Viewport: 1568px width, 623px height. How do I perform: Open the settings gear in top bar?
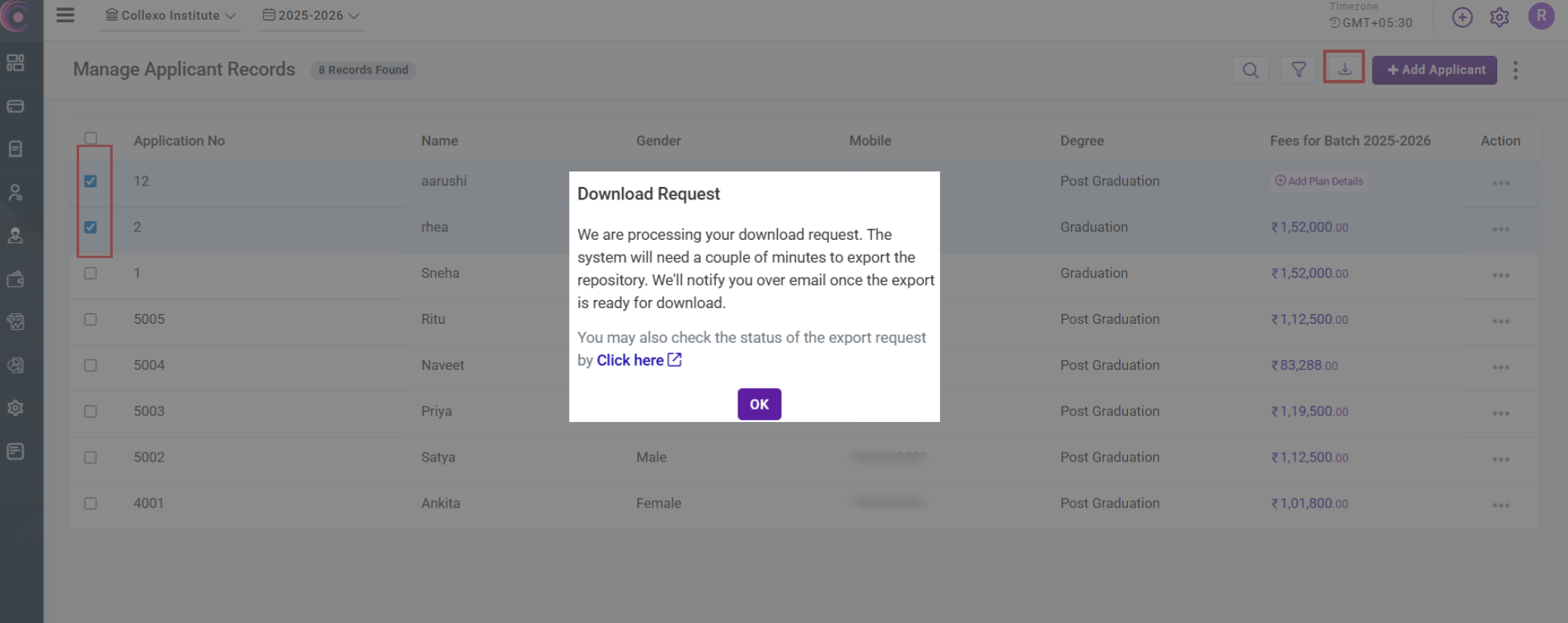tap(1499, 17)
